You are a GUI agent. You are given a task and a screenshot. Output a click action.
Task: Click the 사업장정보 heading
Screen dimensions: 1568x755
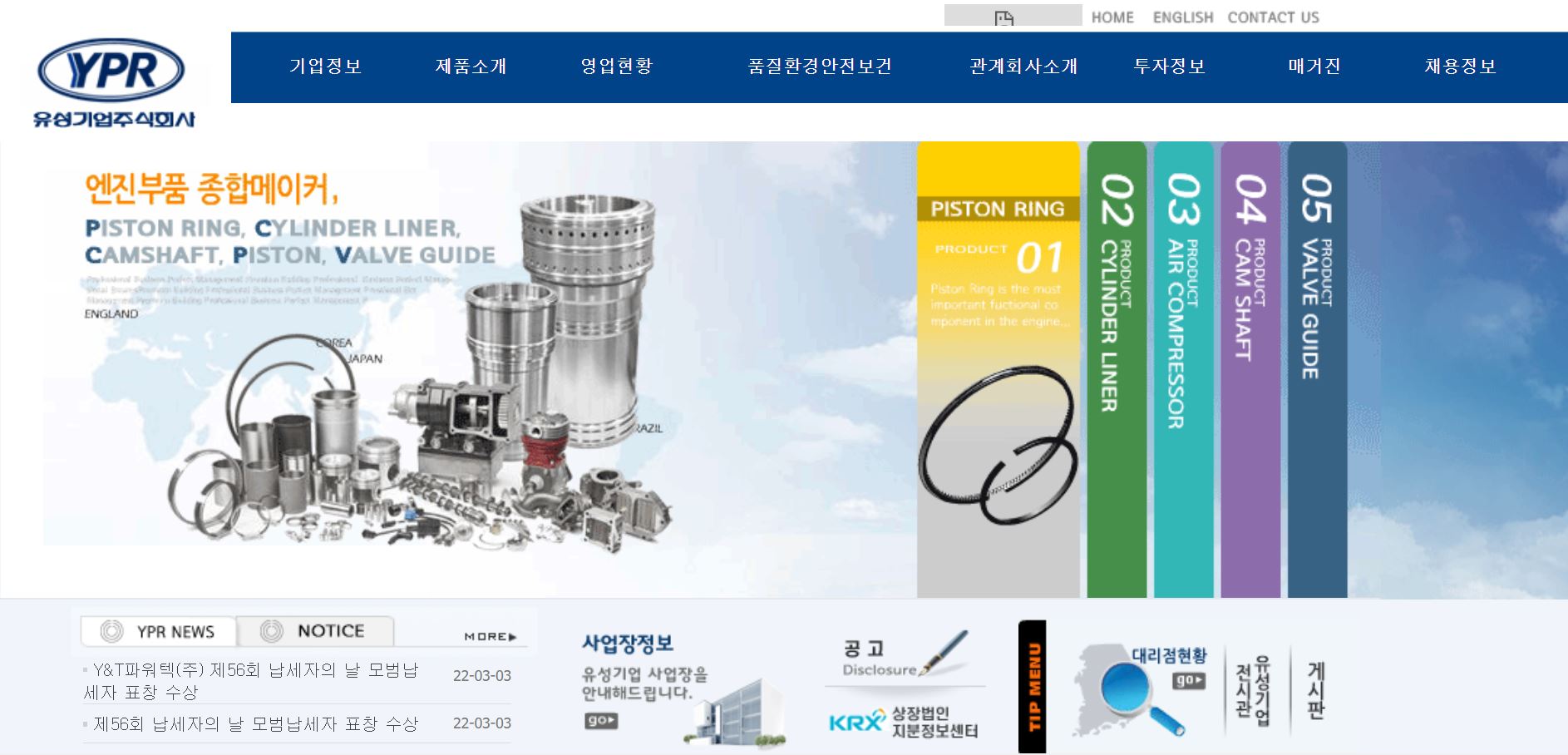(x=628, y=644)
